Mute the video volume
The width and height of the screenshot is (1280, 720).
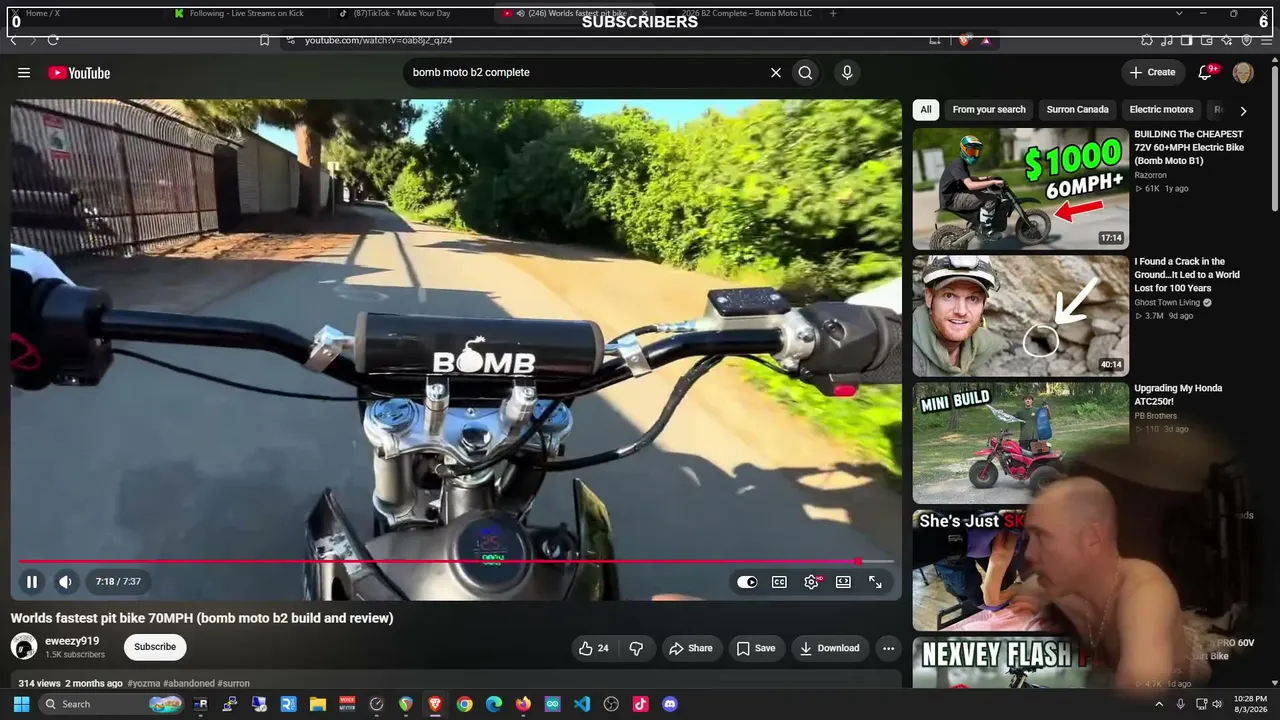65,581
